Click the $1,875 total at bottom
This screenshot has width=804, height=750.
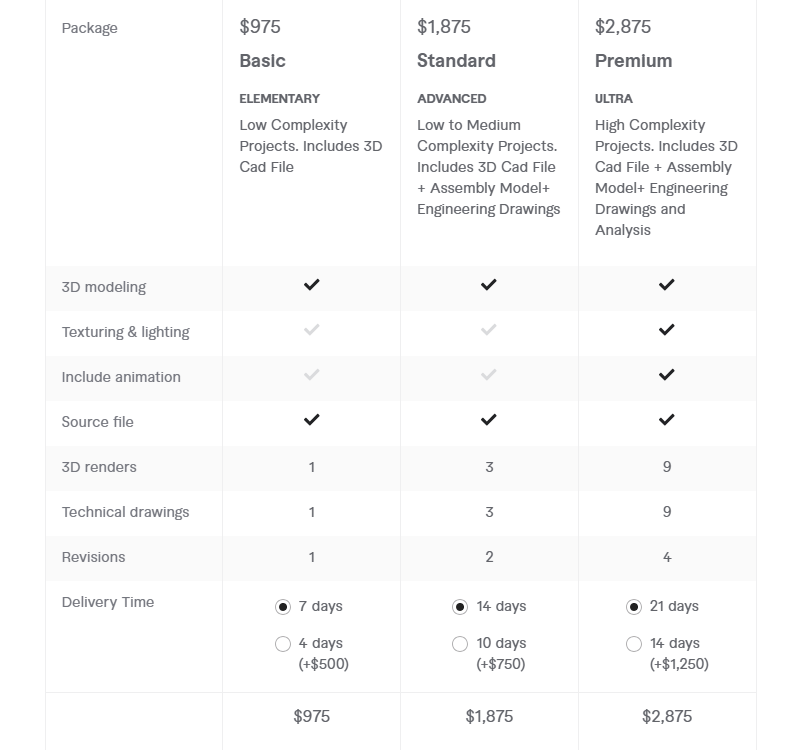point(489,716)
